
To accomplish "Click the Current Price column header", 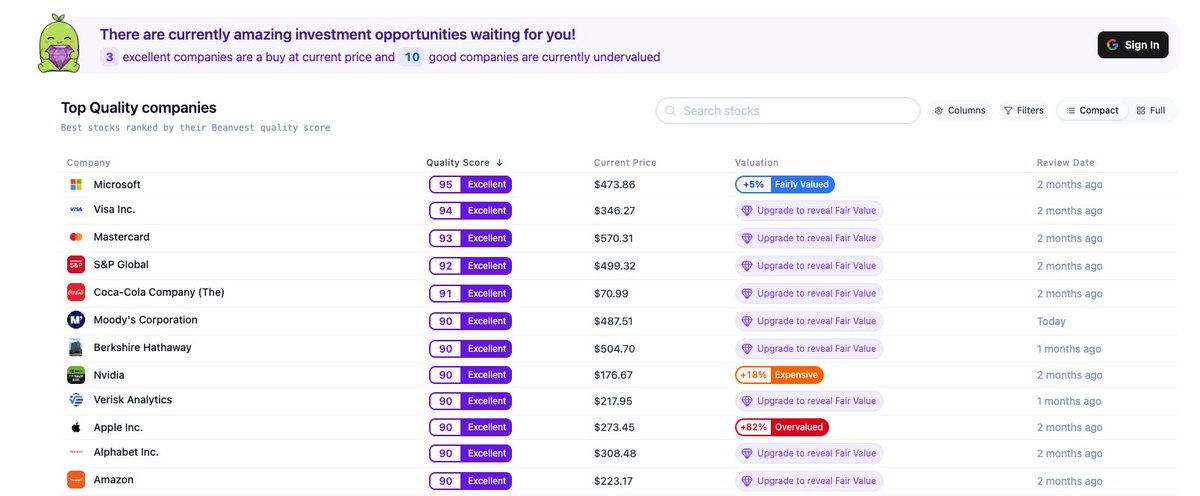I will coord(625,163).
